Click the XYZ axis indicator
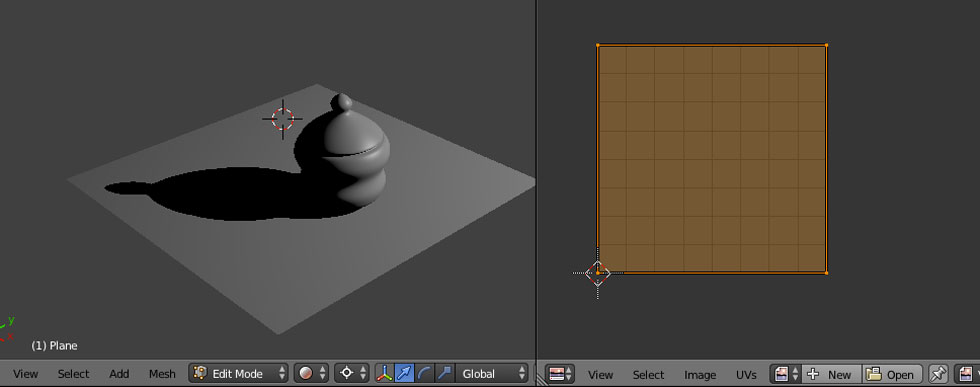The width and height of the screenshot is (980, 387). click(x=8, y=329)
